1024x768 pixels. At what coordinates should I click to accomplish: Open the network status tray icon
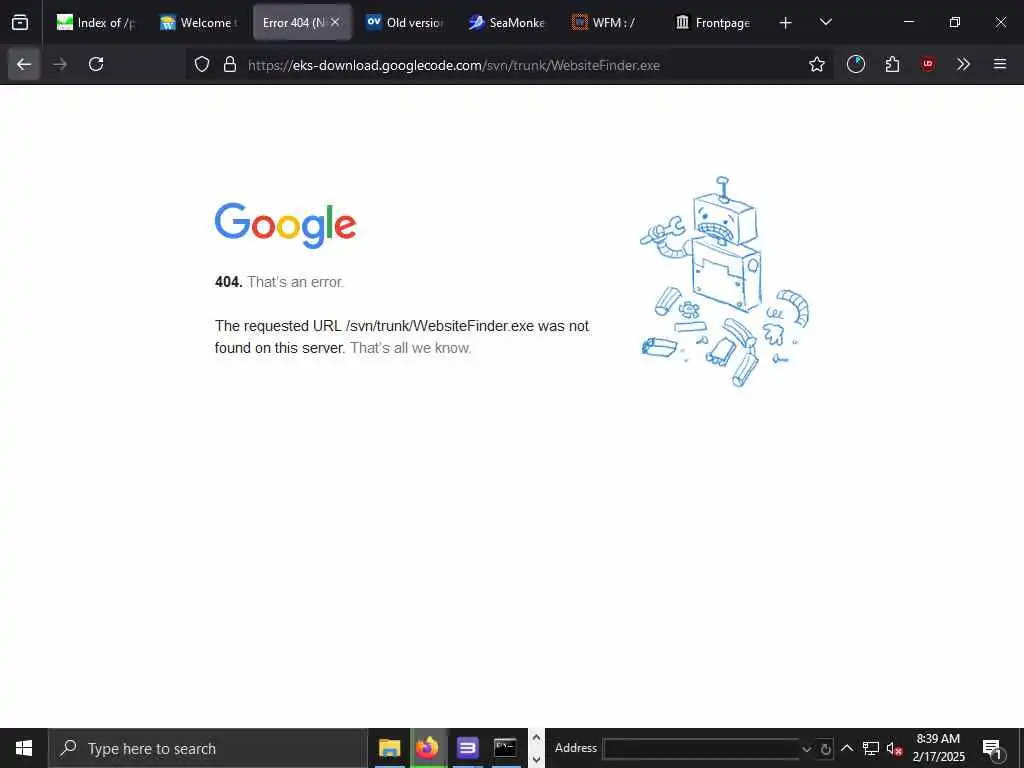(x=871, y=748)
